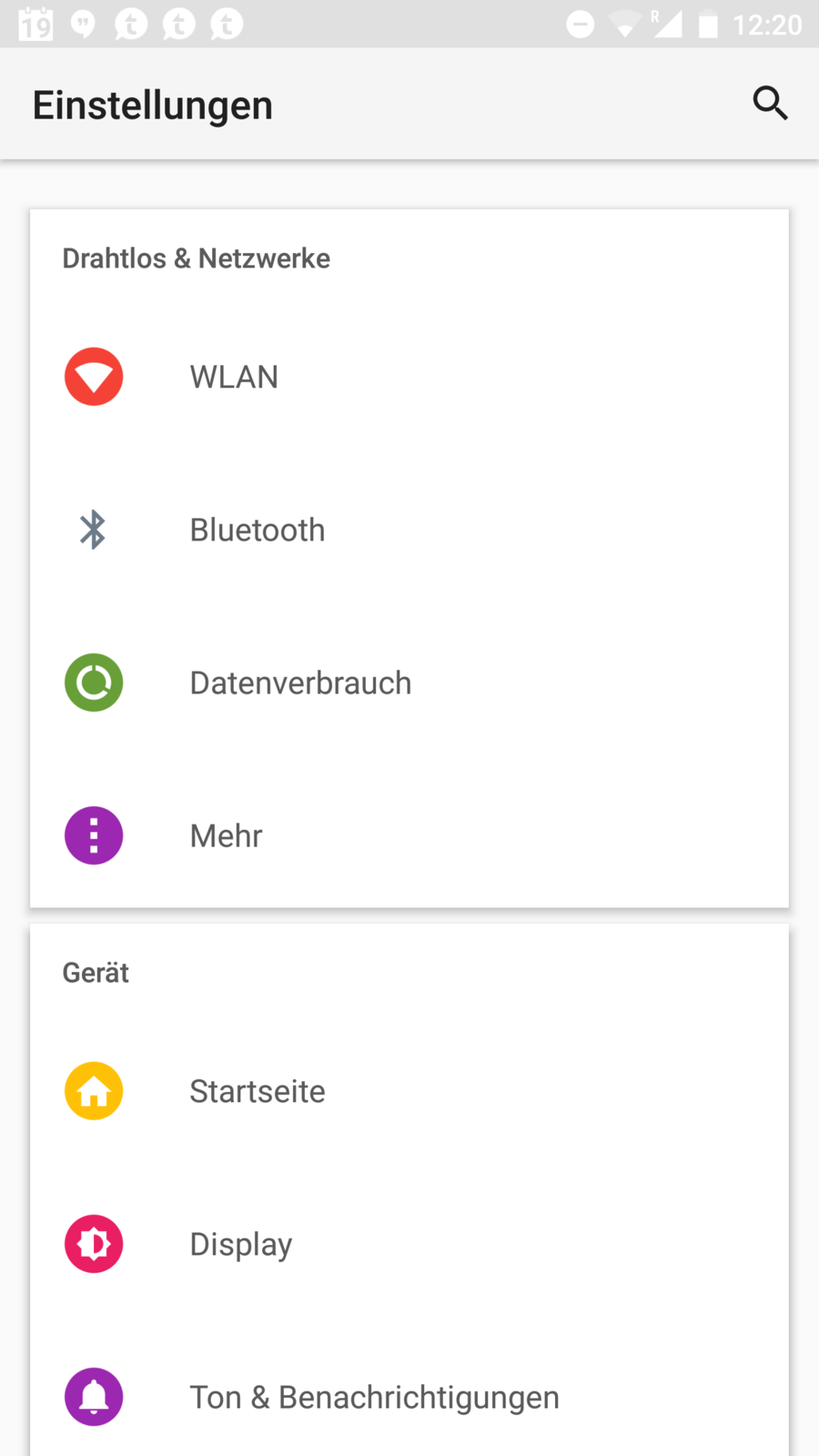Tap the purple Mehr dots icon
The height and width of the screenshot is (1456, 819).
click(94, 835)
